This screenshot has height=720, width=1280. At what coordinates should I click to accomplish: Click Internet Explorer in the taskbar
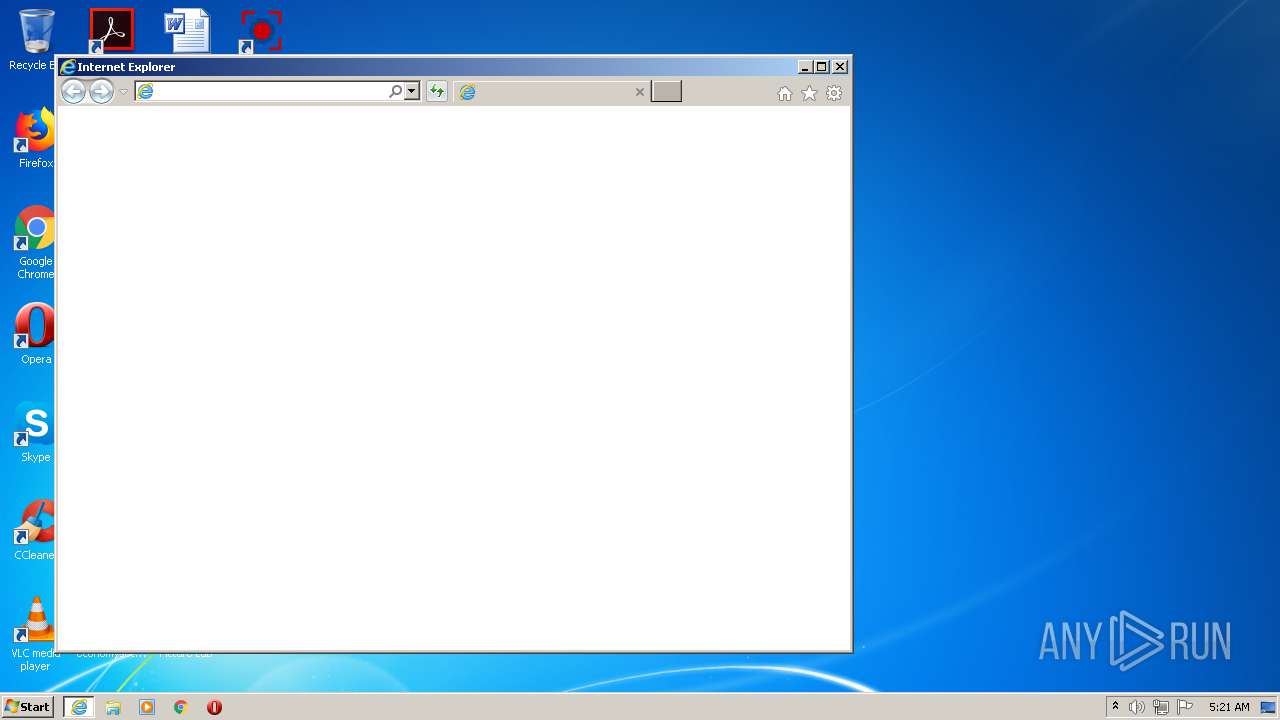(x=79, y=707)
